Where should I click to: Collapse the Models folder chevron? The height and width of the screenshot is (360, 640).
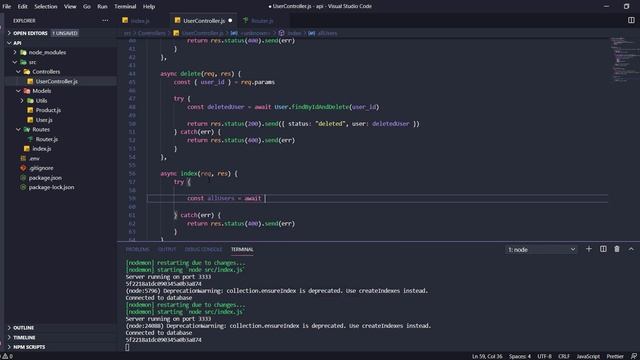[x=18, y=91]
